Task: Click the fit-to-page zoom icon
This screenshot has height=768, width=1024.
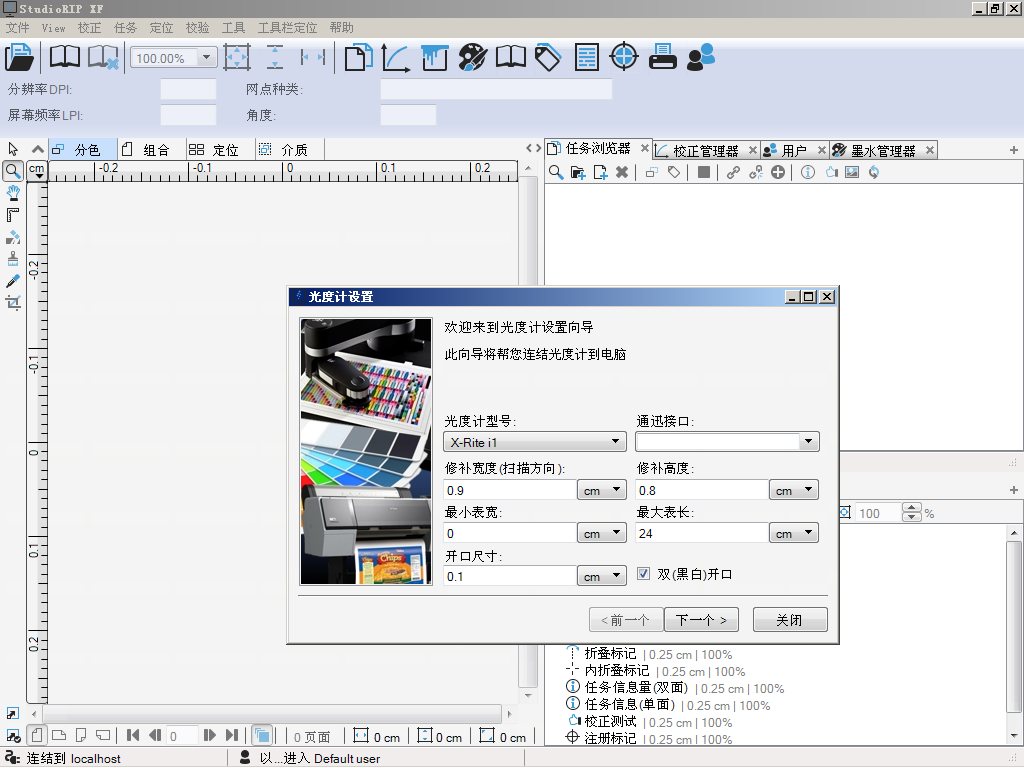Action: click(x=237, y=57)
